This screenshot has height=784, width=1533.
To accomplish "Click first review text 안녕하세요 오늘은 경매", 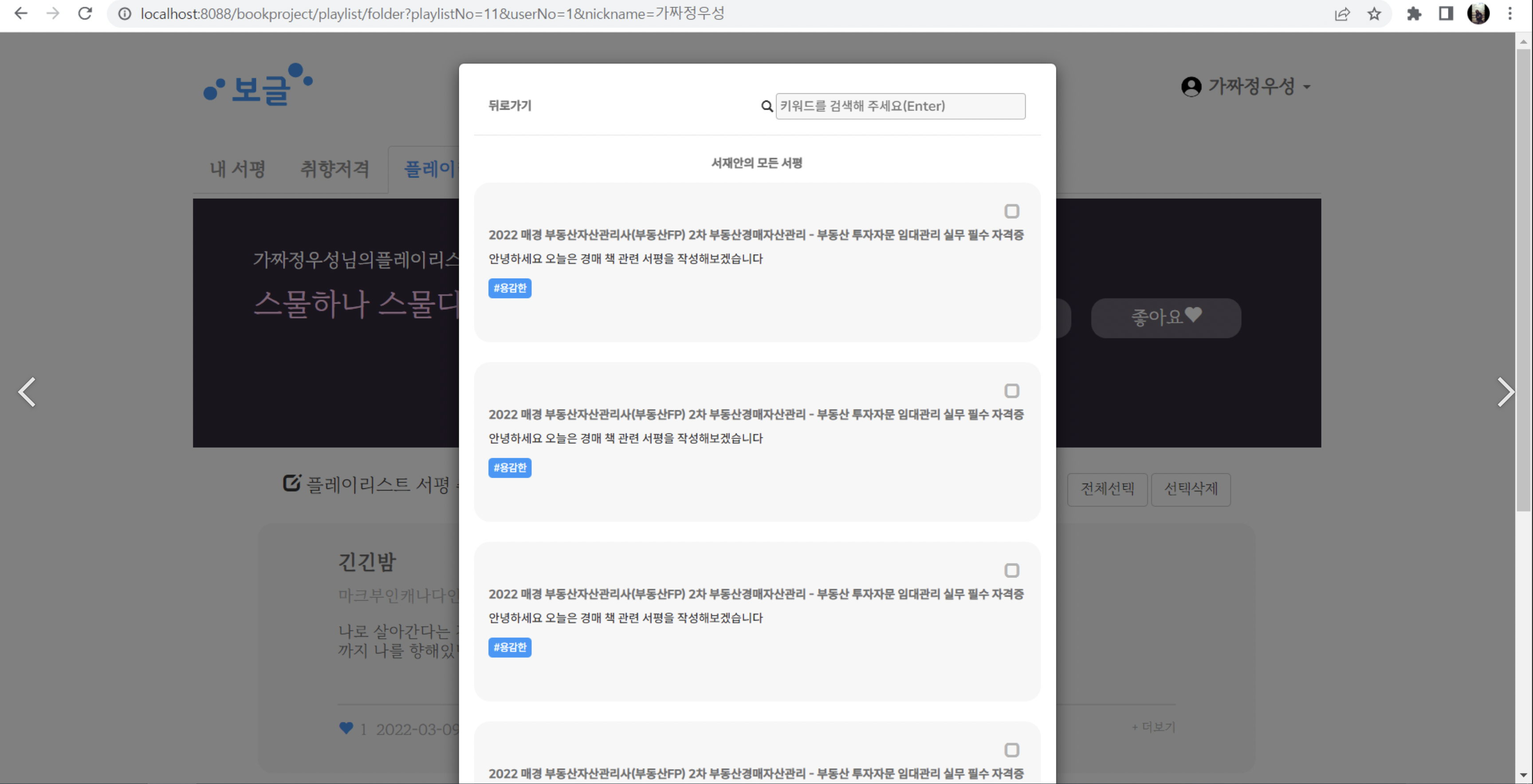I will 625,259.
